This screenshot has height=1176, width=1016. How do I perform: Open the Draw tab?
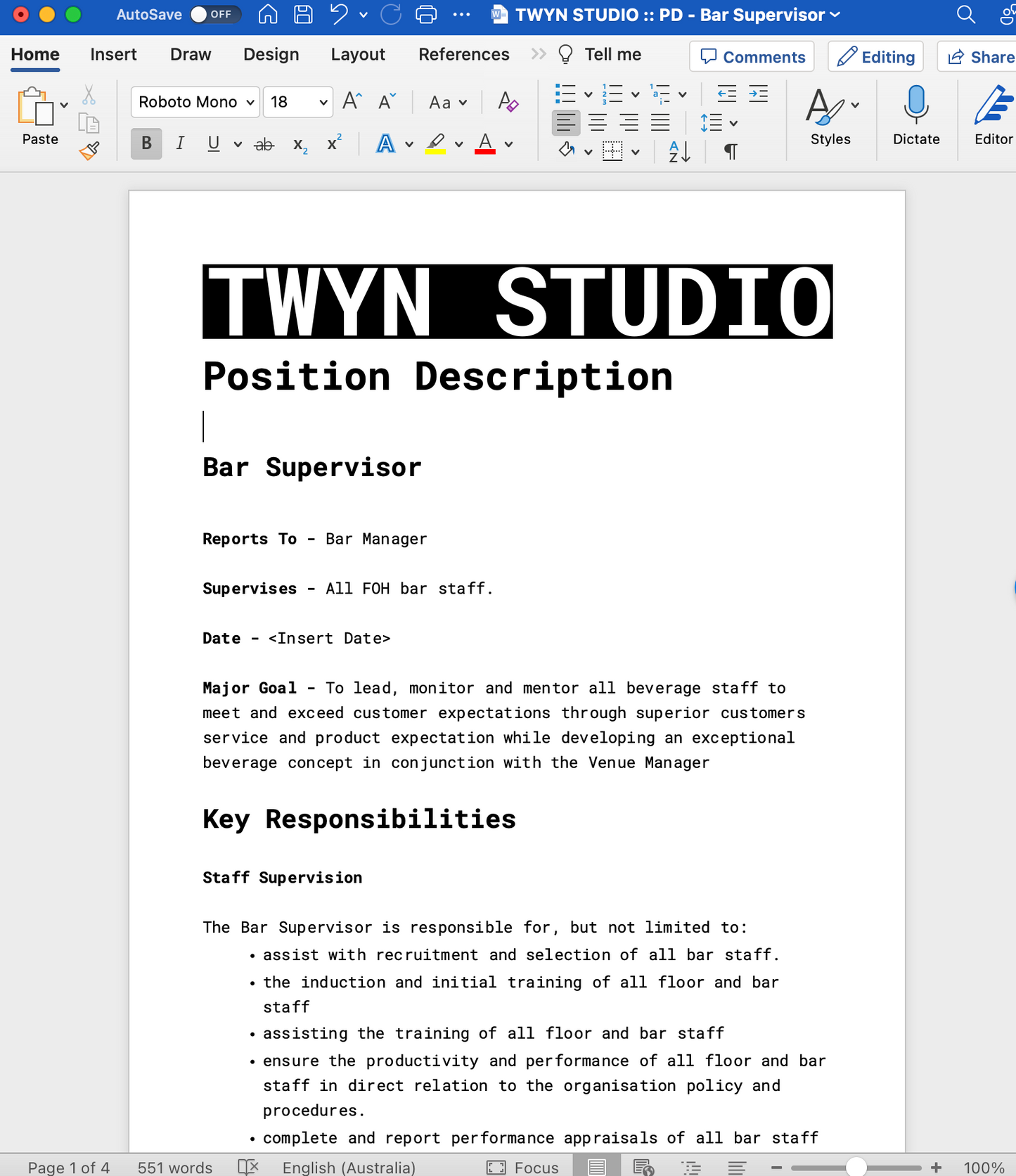tap(191, 54)
